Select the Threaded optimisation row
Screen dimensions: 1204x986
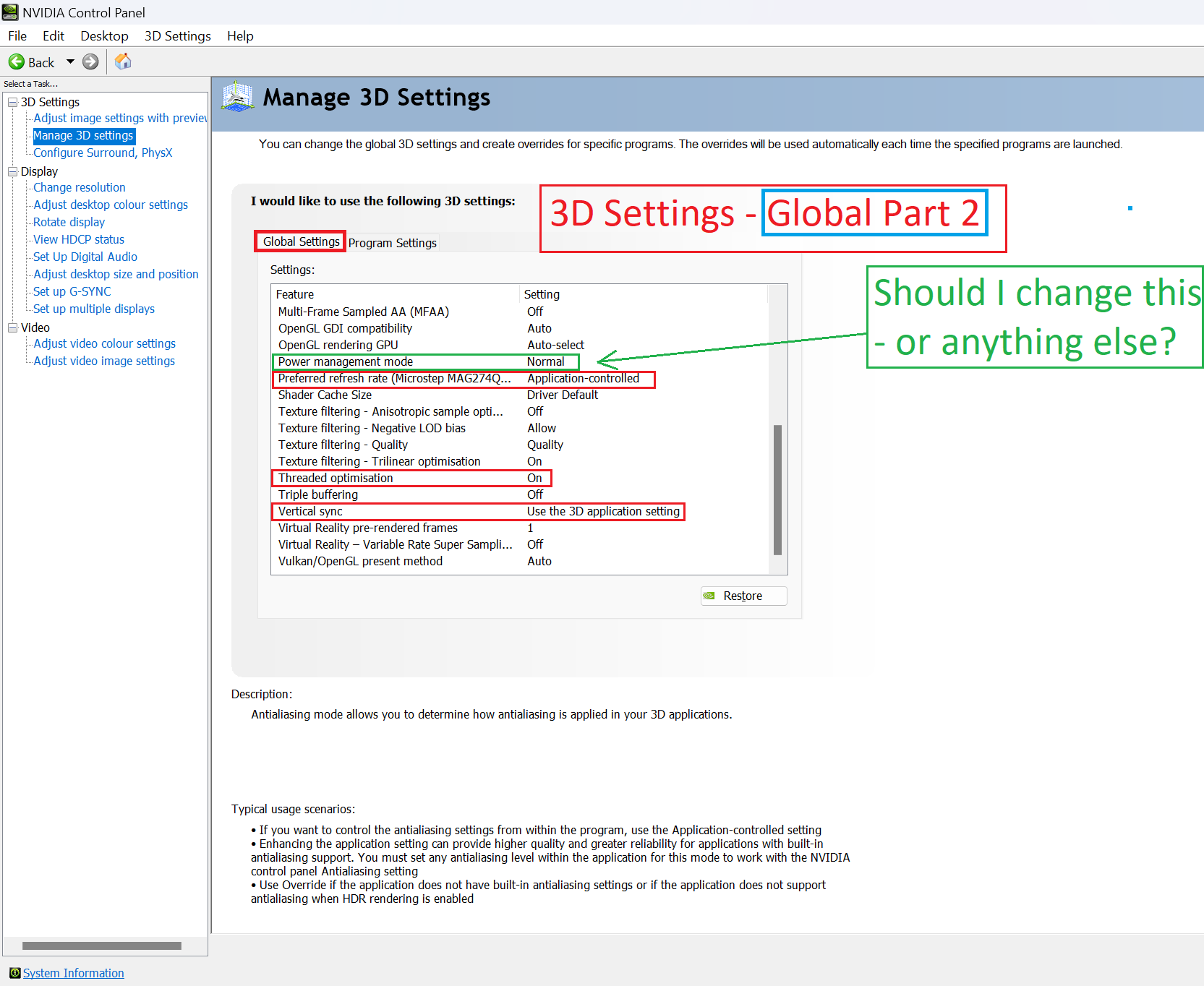click(x=518, y=478)
